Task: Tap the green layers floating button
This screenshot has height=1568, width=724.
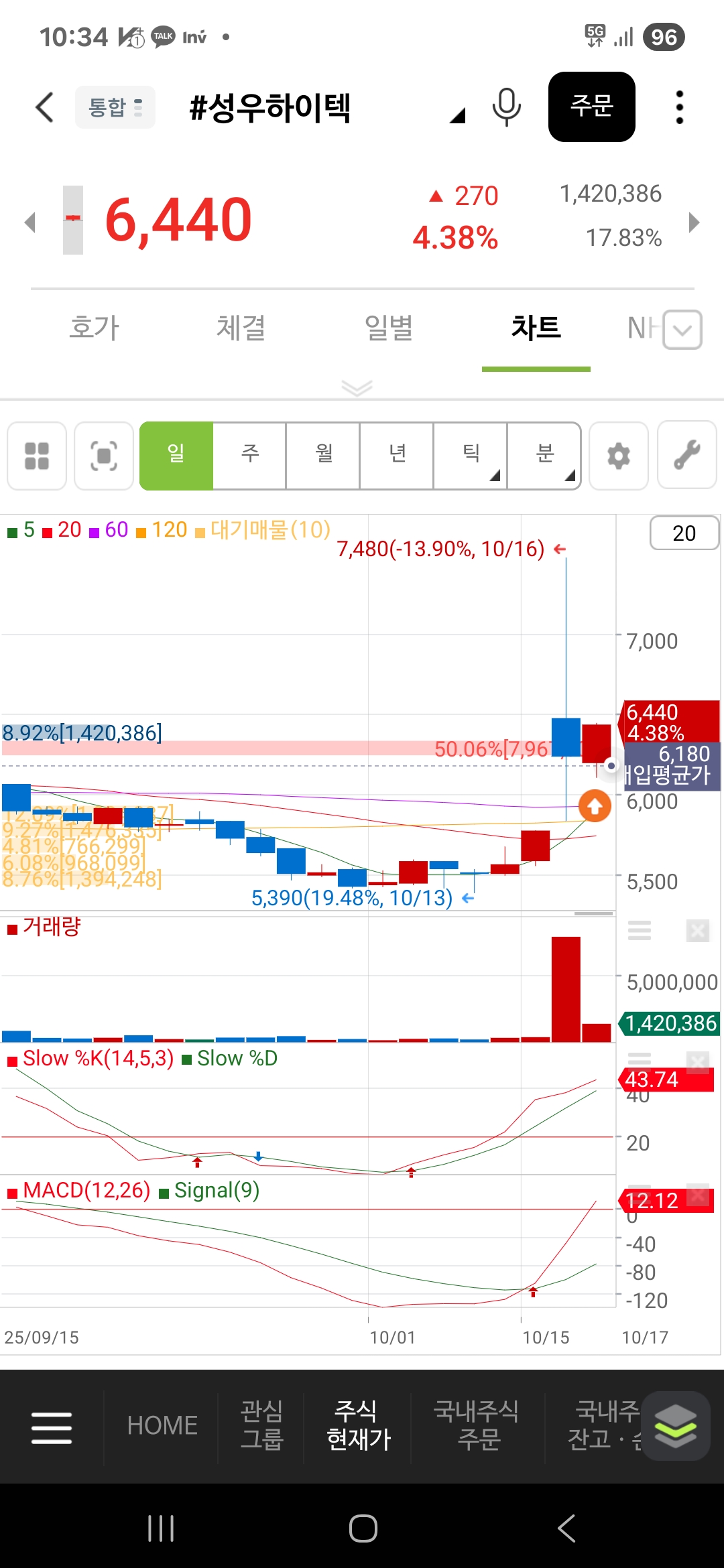Action: [675, 1425]
